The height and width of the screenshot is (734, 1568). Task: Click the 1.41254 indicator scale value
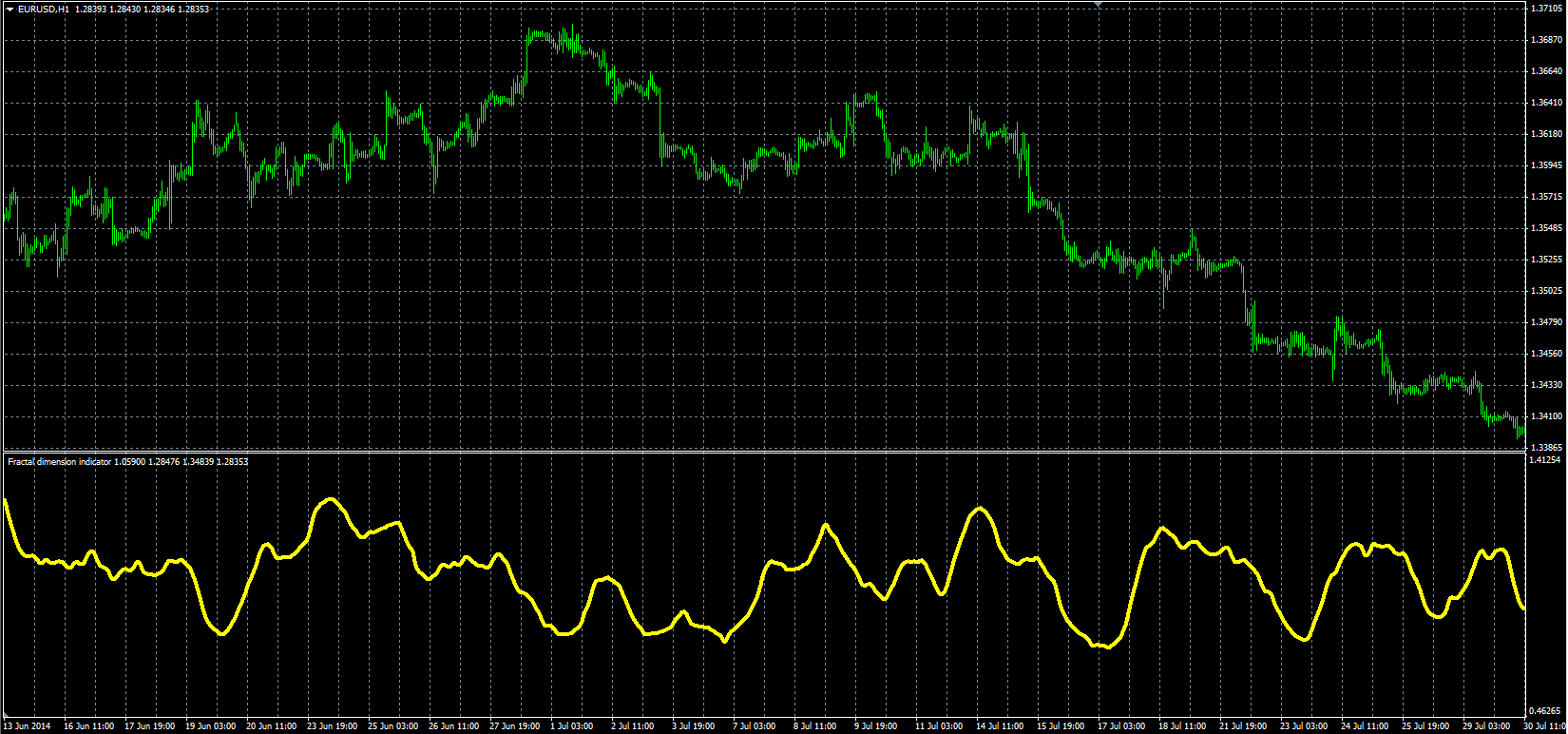pyautogui.click(x=1546, y=460)
